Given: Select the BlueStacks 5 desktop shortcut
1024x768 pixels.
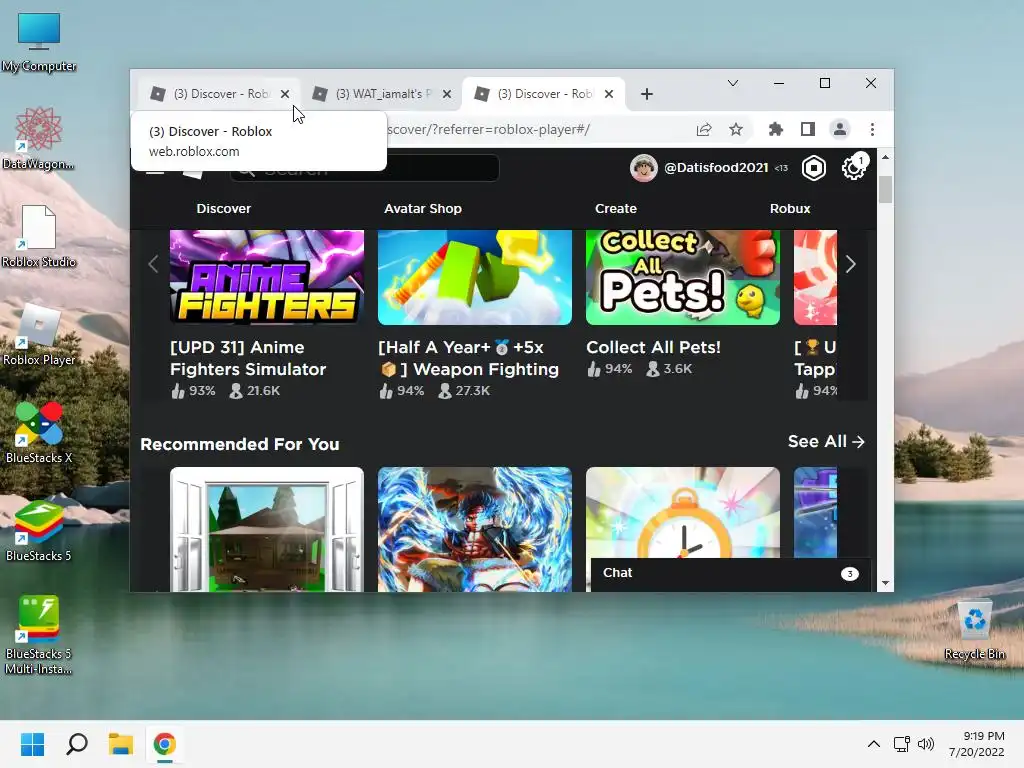Looking at the screenshot, I should 39,531.
